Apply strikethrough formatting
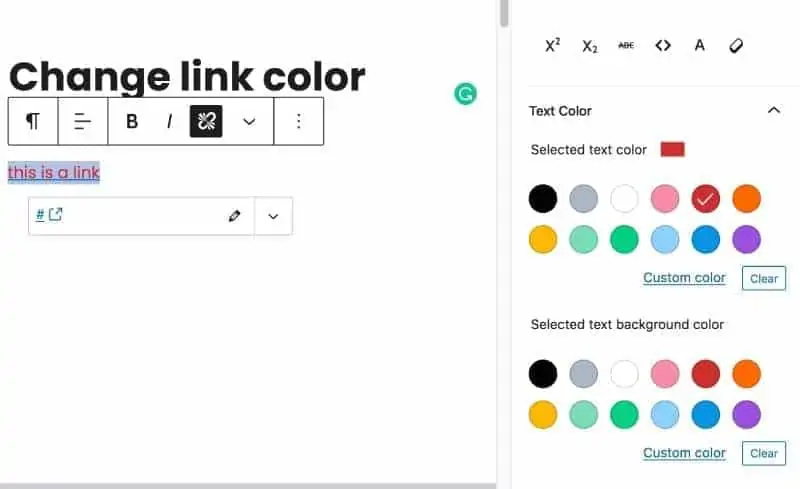 pos(626,45)
